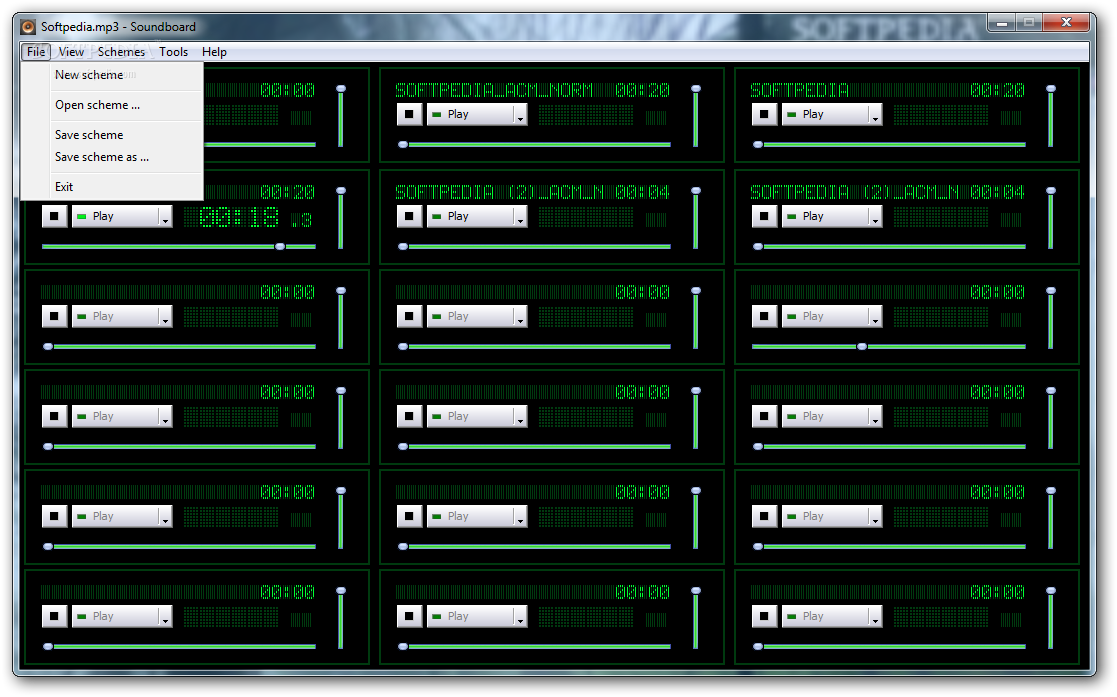
Task: Play the SOFTPEDIA 00:20 sound
Action: click(825, 114)
